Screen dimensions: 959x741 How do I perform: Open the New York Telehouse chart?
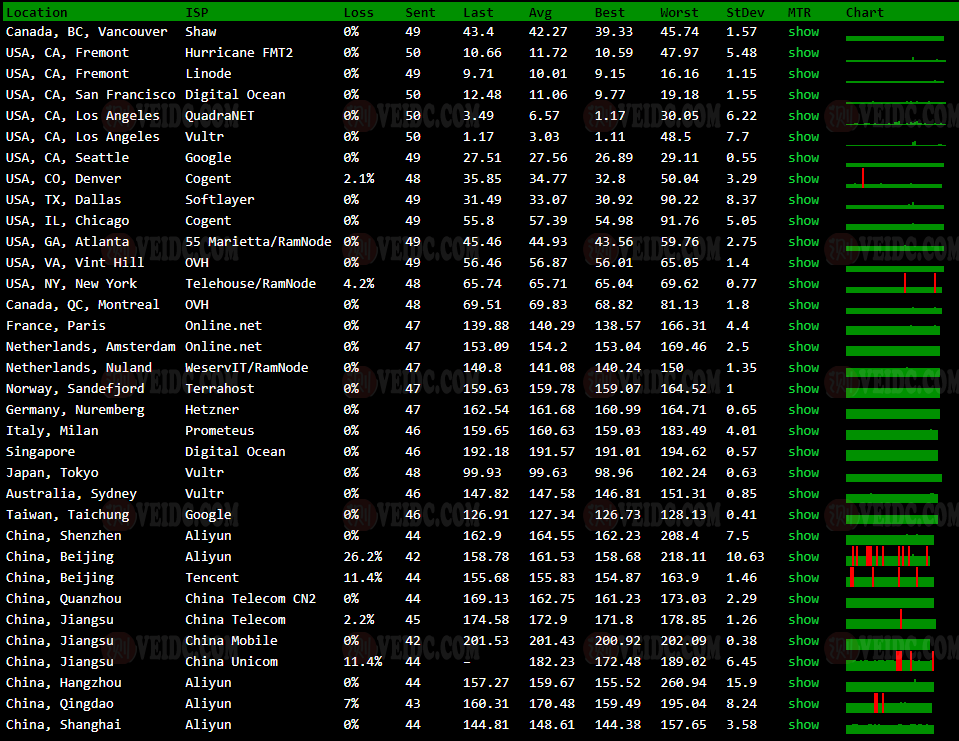tap(894, 284)
